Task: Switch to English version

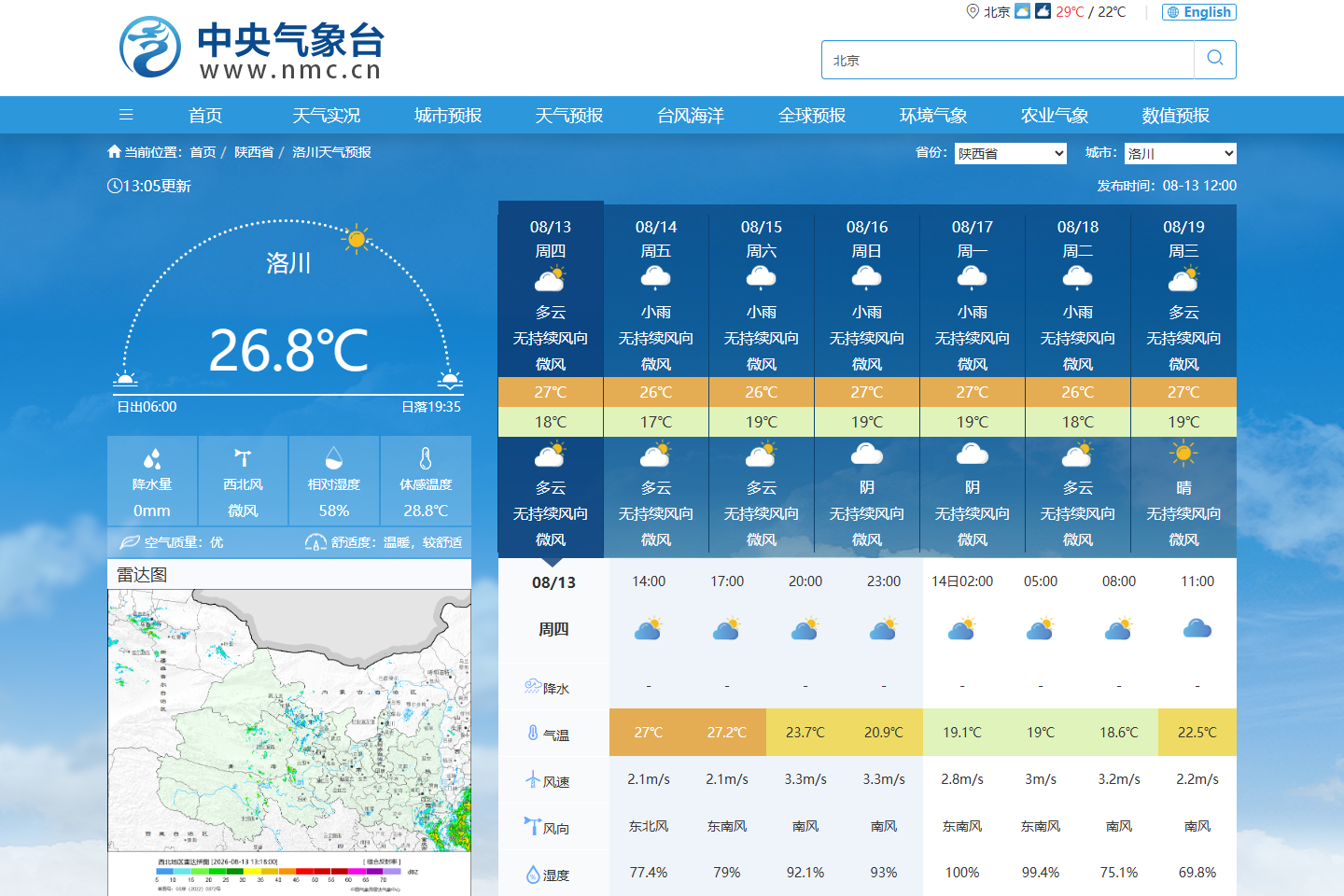Action: click(1199, 12)
